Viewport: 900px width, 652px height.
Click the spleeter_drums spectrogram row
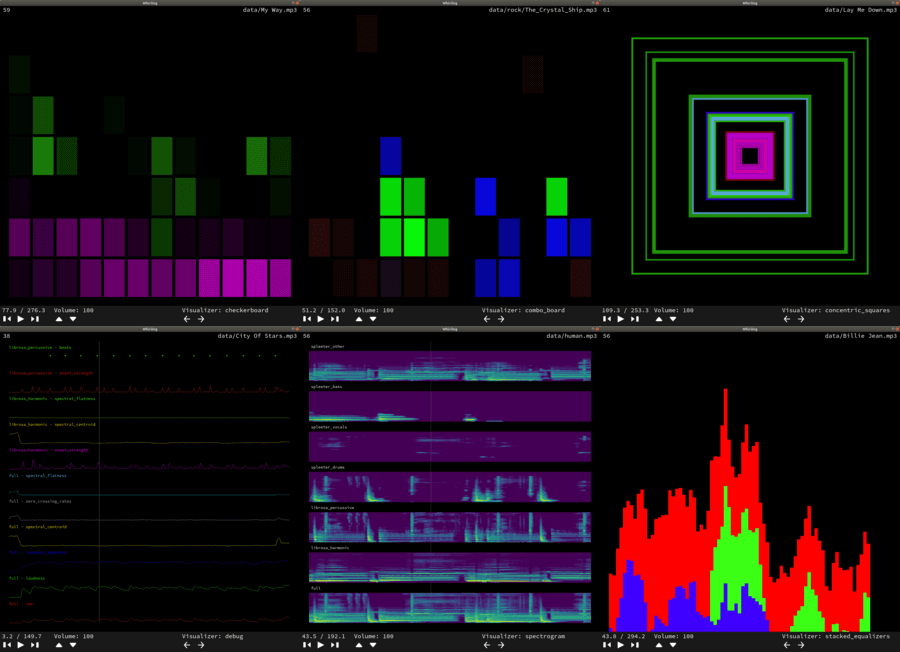coord(450,487)
